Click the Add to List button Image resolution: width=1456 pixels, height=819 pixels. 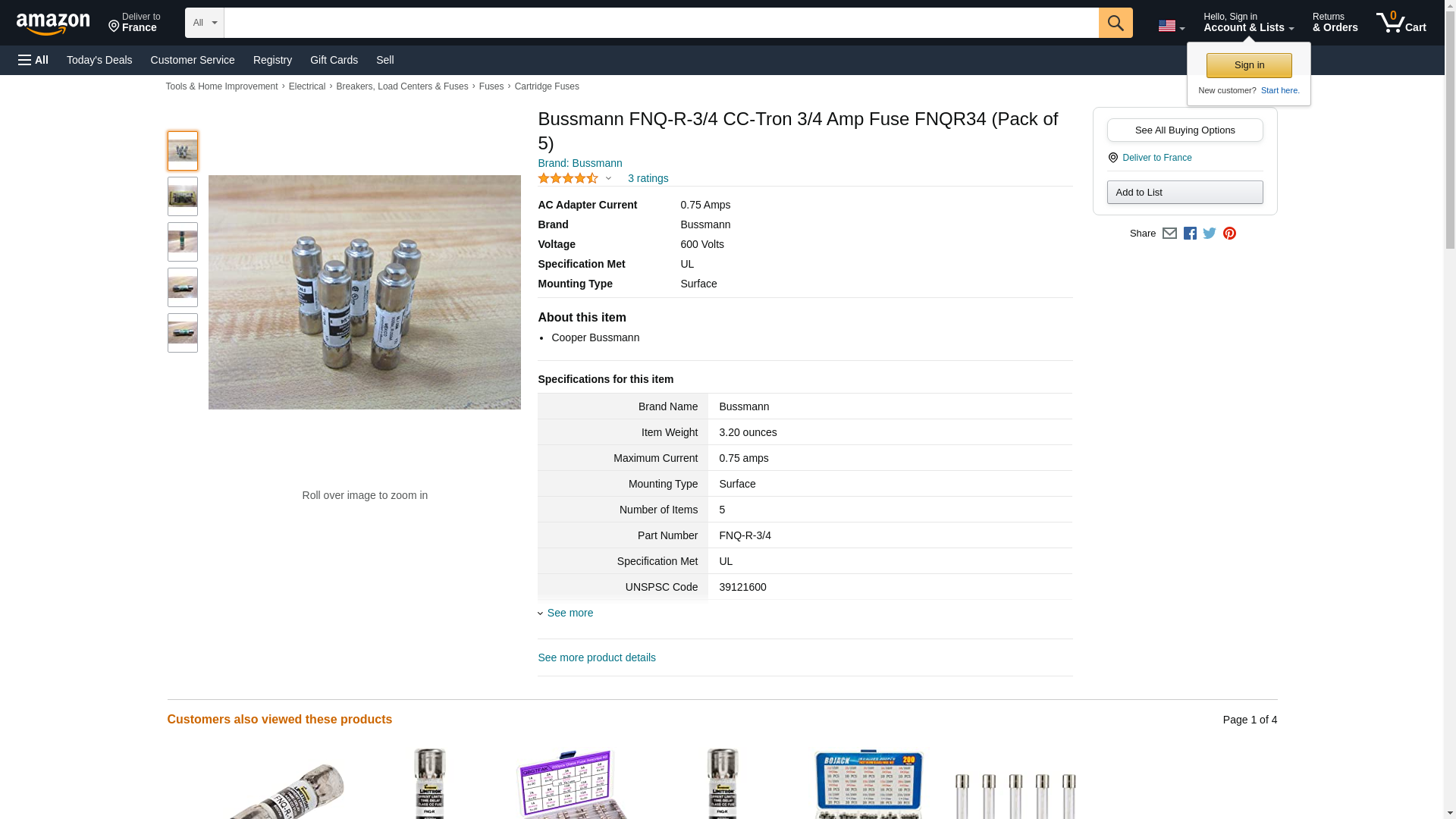point(1185,192)
